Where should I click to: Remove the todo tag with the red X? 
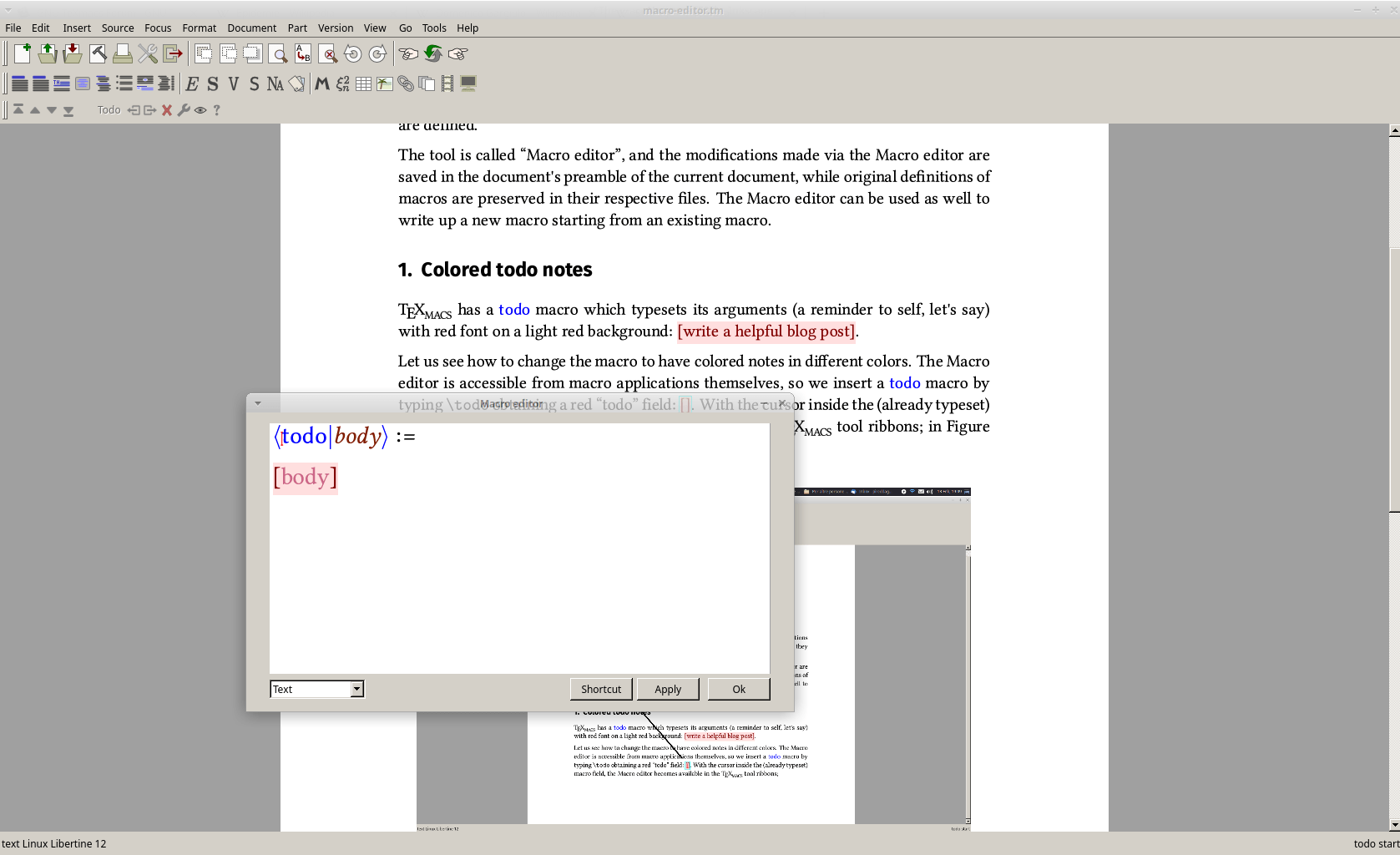tap(167, 110)
